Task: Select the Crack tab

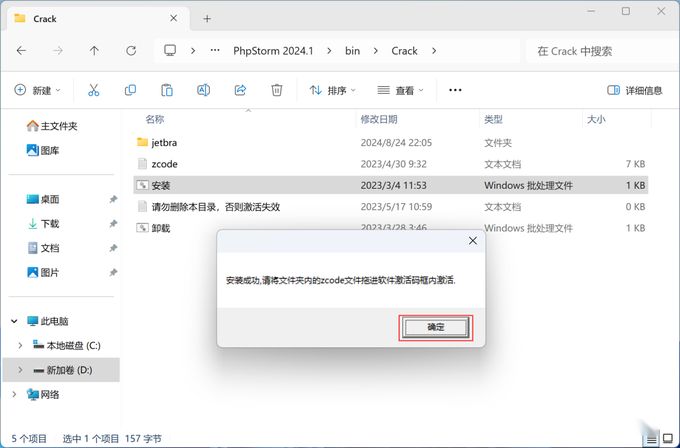Action: 98,19
